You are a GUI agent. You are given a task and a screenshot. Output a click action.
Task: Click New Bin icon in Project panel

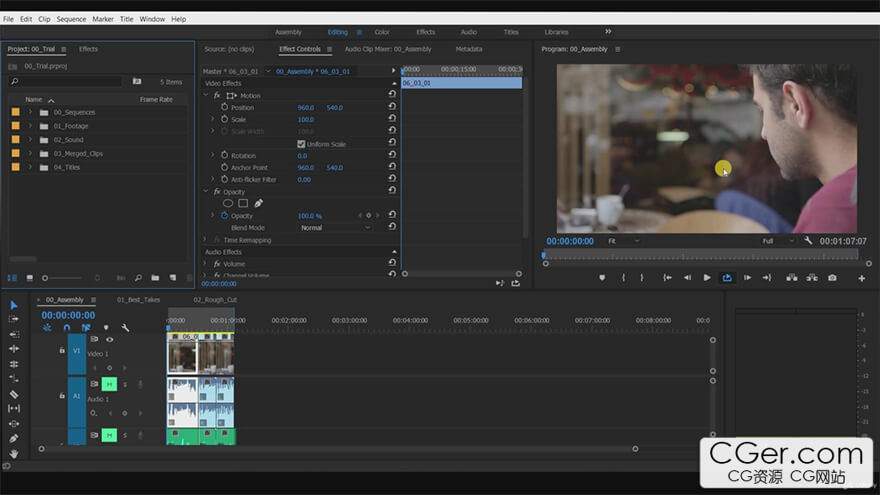[x=155, y=278]
